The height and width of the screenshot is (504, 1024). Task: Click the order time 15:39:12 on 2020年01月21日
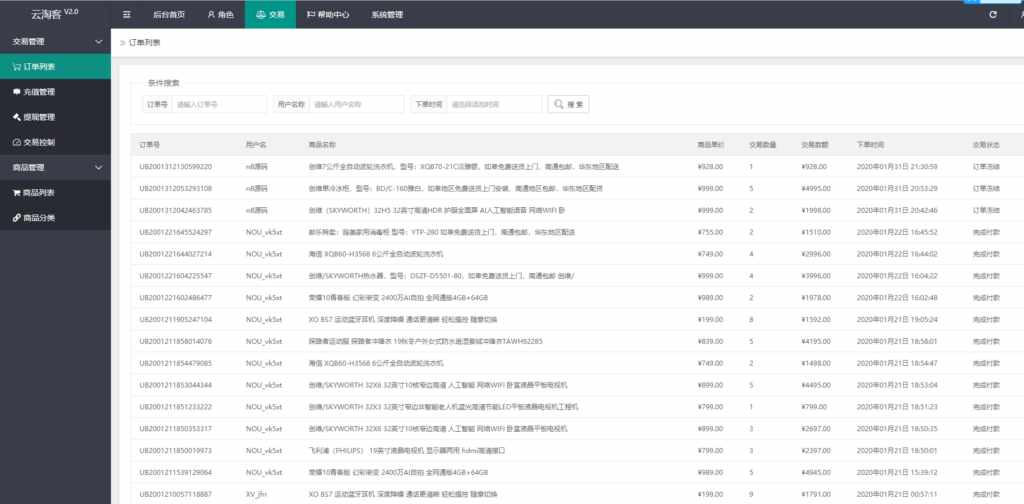897,473
